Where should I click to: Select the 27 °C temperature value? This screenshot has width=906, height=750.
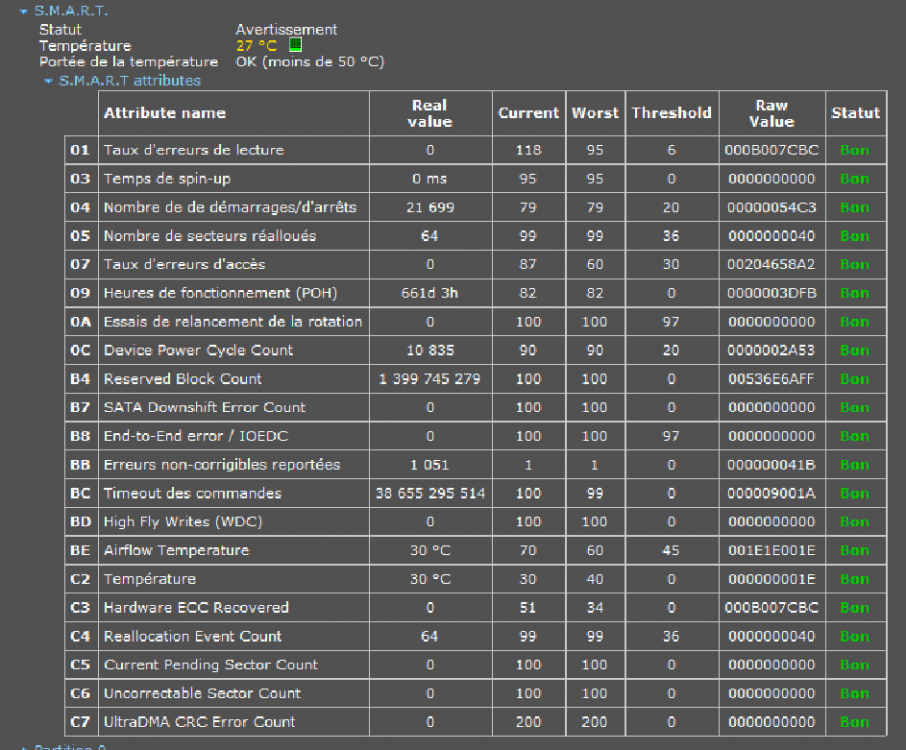click(x=257, y=46)
